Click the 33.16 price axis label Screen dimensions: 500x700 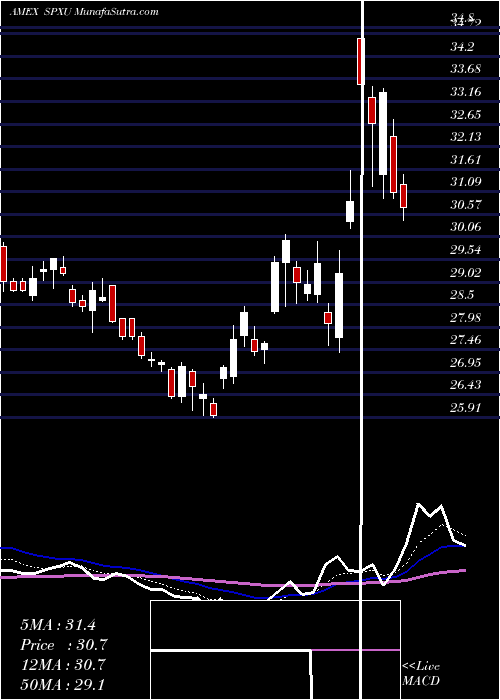467,92
